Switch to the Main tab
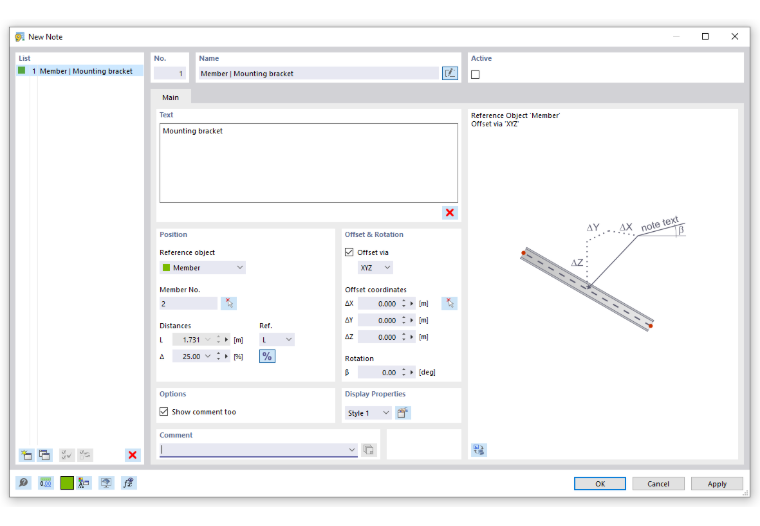Viewport: 760px width, 526px height. point(171,97)
